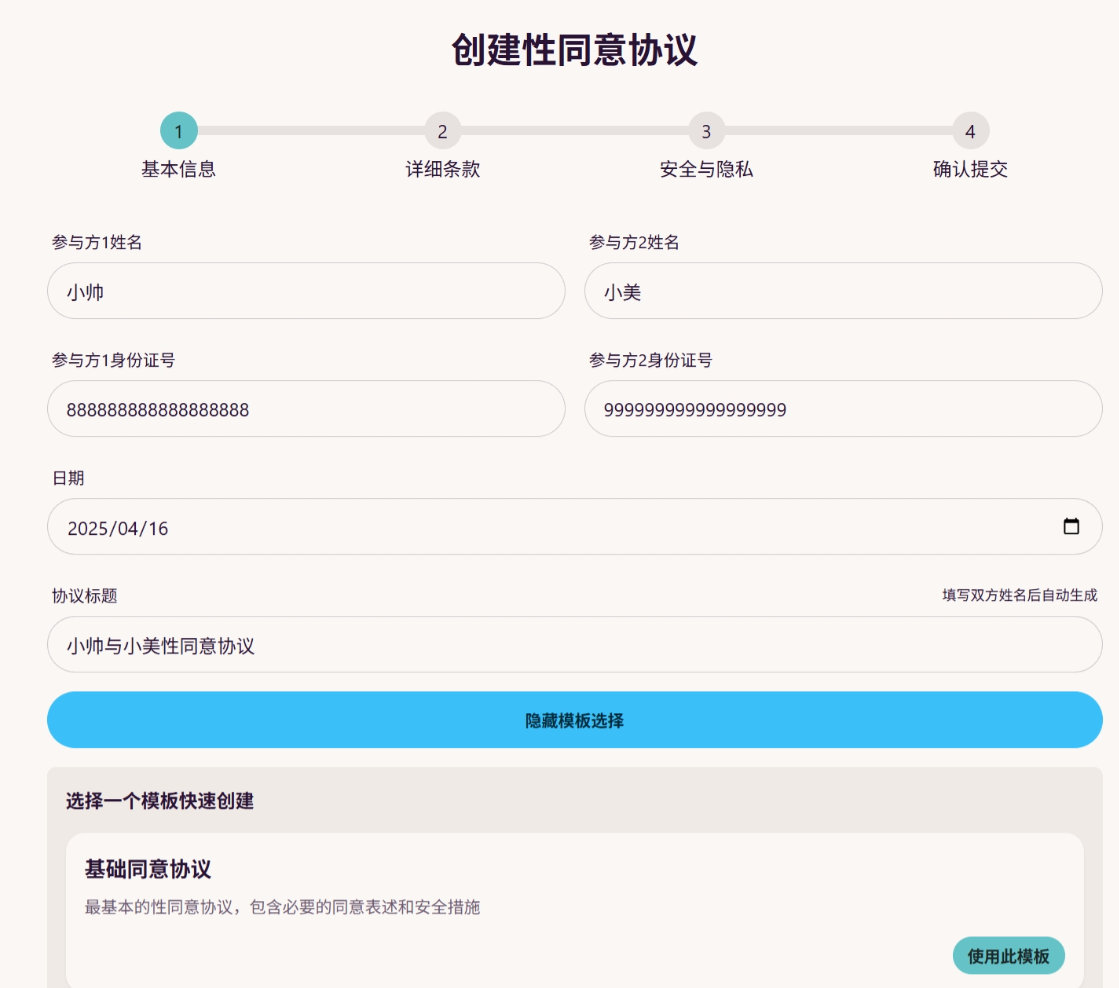1119x988 pixels.
Task: Edit the 协议标题 text field
Action: point(574,645)
